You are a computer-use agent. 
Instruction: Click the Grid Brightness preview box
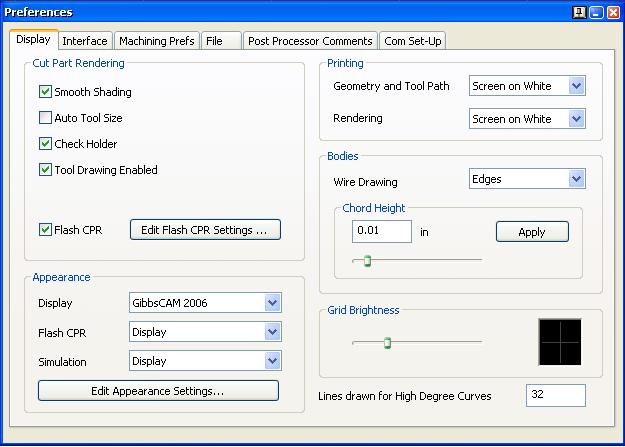[x=560, y=342]
